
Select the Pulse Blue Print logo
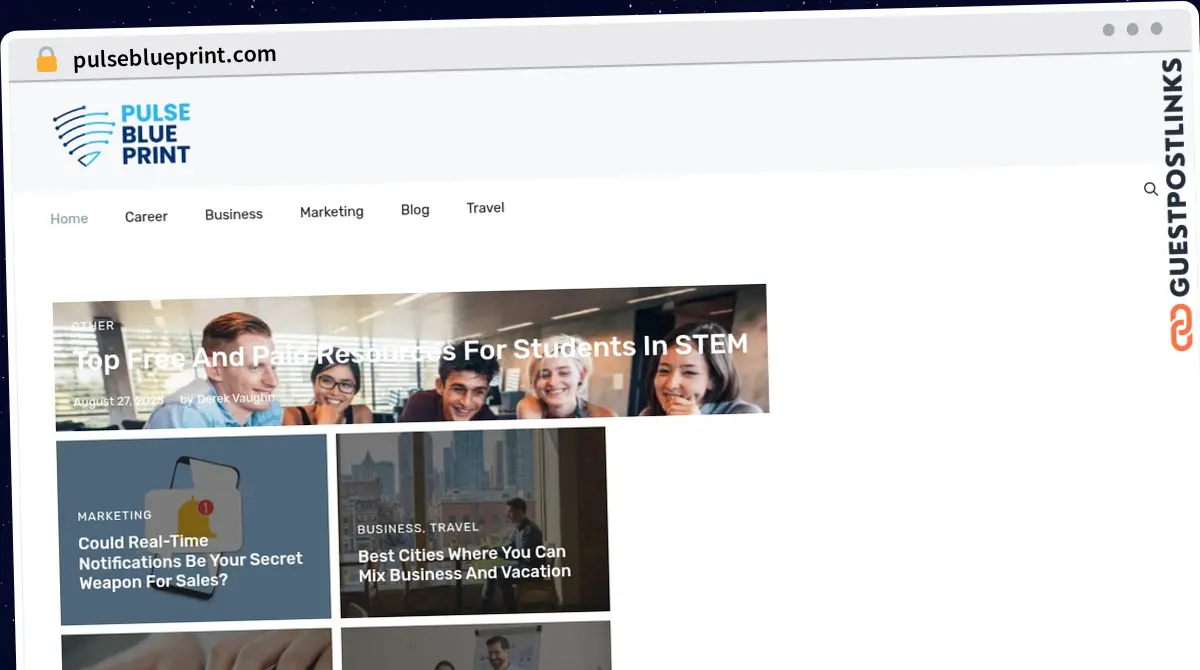121,134
